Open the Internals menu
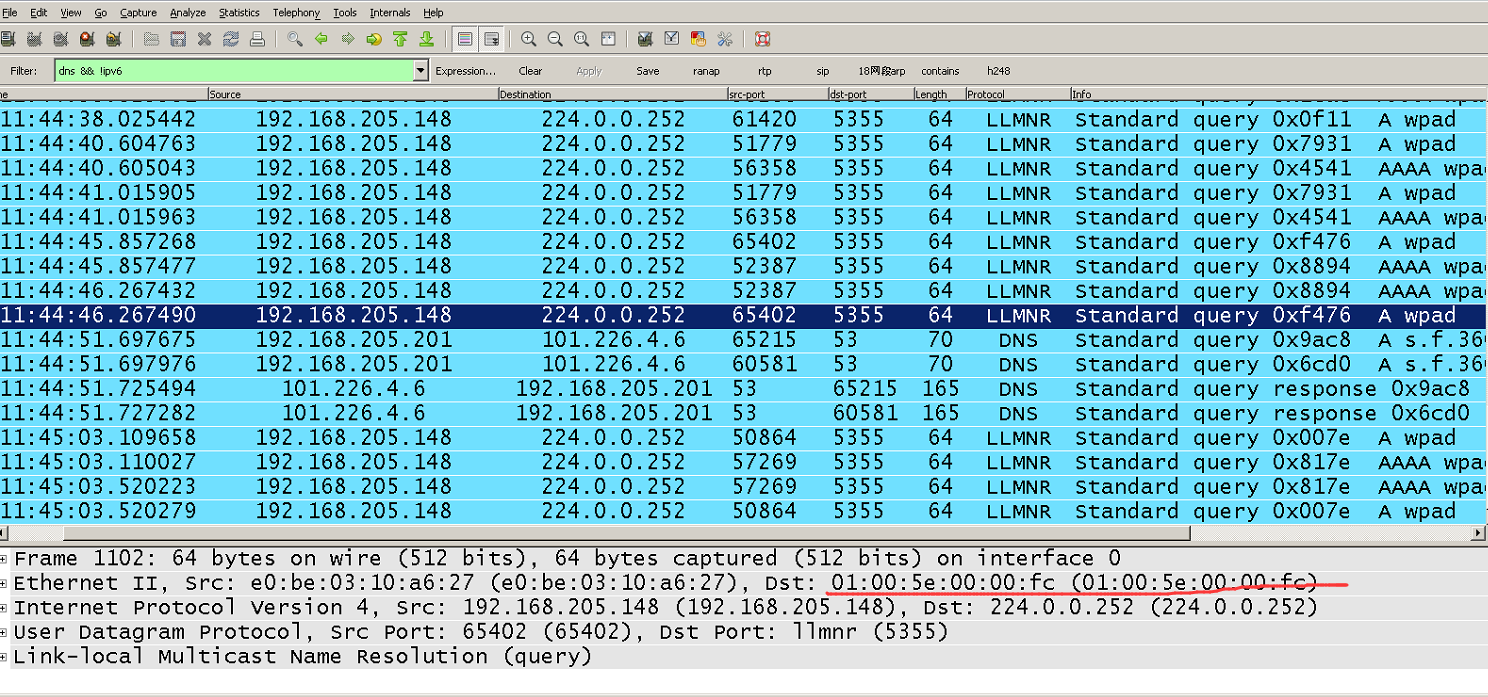Image resolution: width=1488 pixels, height=697 pixels. 390,12
